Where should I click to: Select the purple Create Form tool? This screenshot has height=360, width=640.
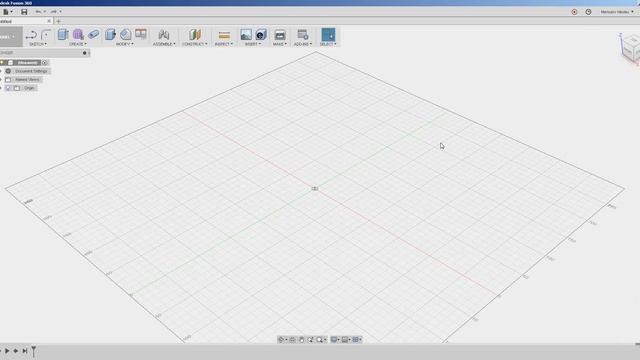coord(78,35)
